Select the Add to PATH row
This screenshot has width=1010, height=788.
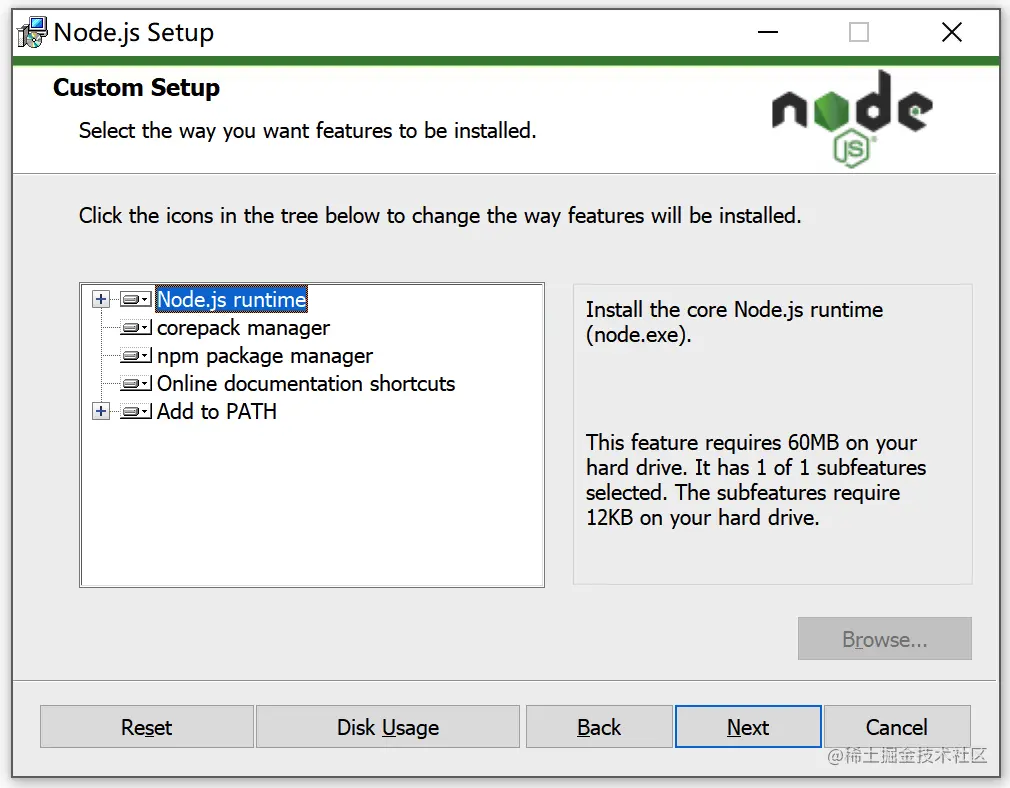tap(217, 412)
